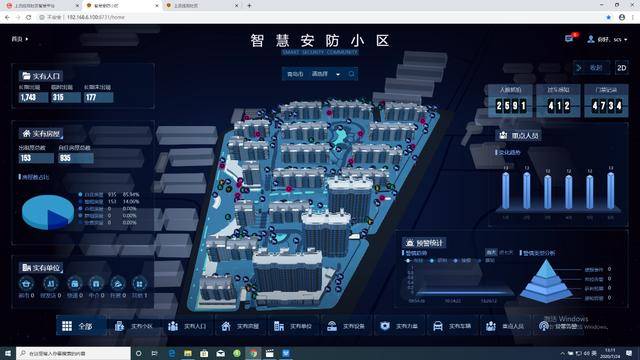Viewport: 640px width, 360px height.
Task: Toggle second series in alarm trend legend
Action: point(439,260)
